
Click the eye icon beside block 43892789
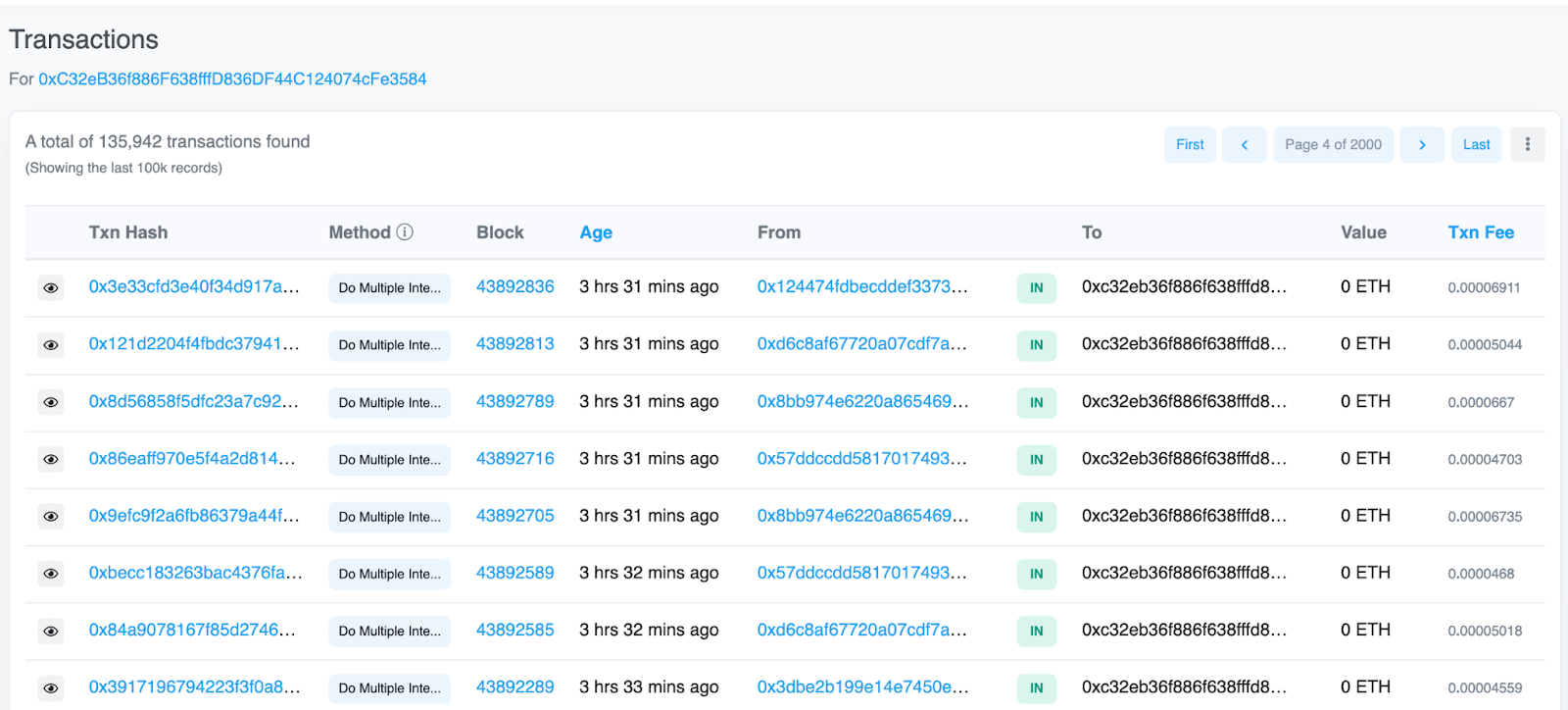point(51,402)
